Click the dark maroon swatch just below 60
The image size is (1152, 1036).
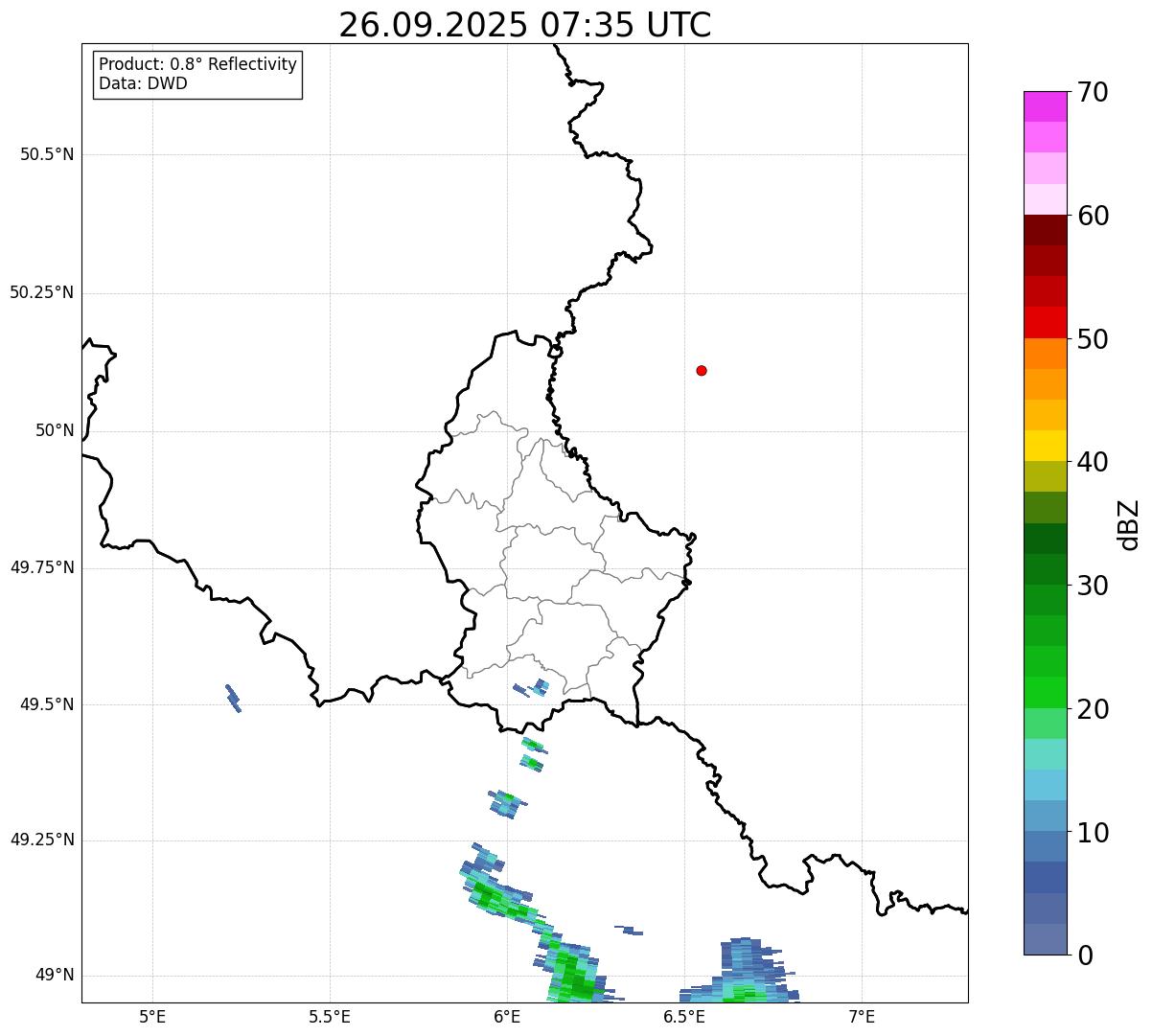[x=1045, y=230]
